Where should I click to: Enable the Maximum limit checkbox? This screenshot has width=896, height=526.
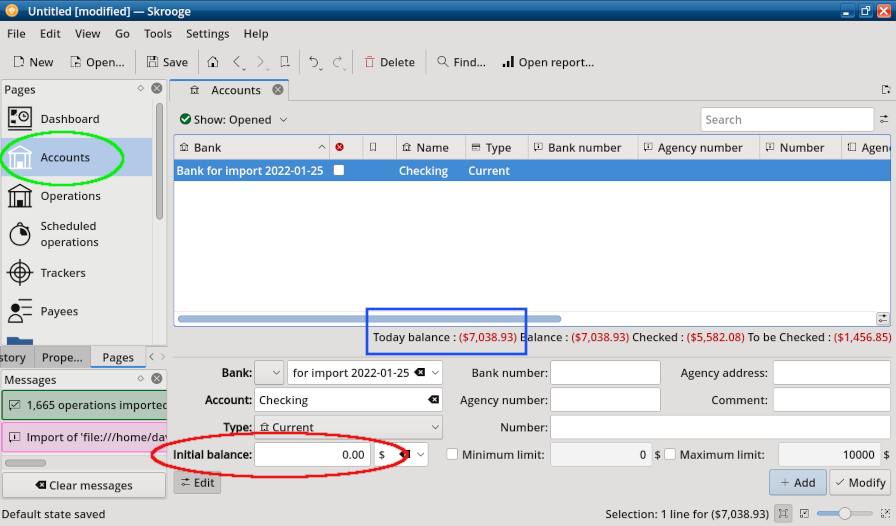670,455
